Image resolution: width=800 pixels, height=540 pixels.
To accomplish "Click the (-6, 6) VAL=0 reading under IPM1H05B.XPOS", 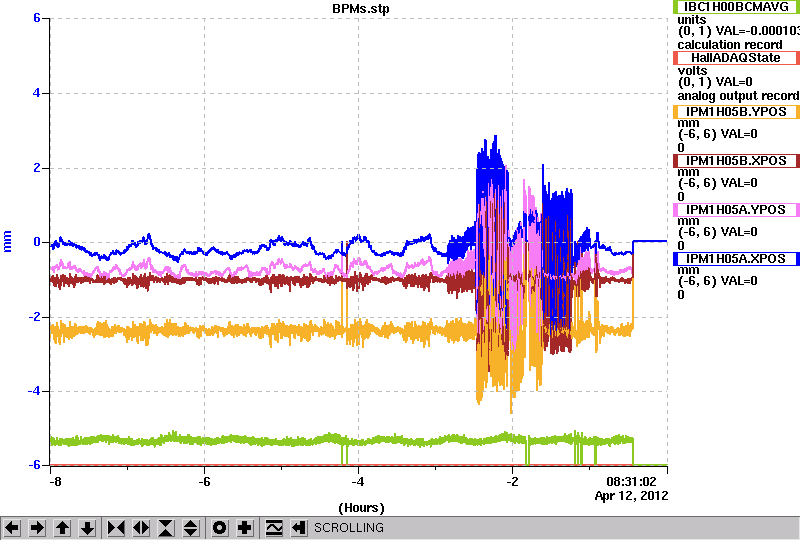I will pyautogui.click(x=717, y=183).
